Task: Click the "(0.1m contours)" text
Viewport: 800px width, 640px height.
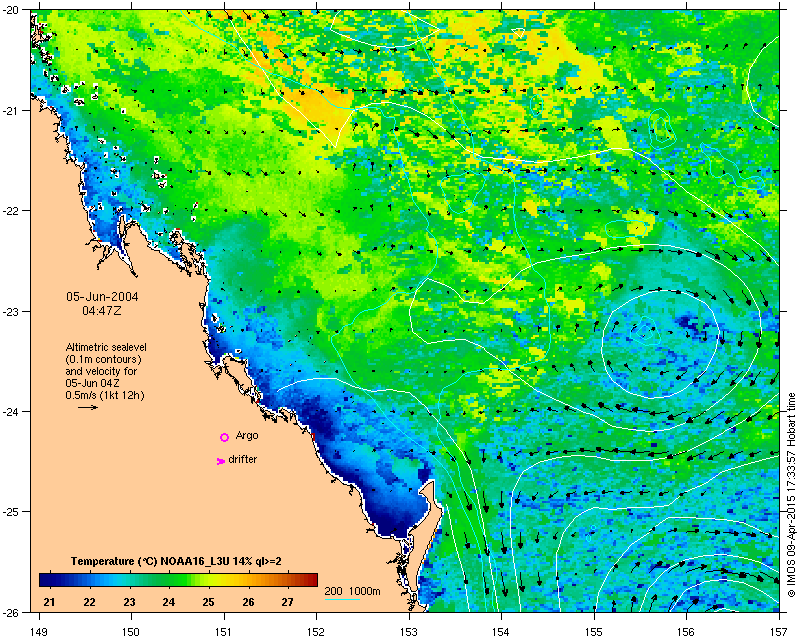Action: point(104,359)
